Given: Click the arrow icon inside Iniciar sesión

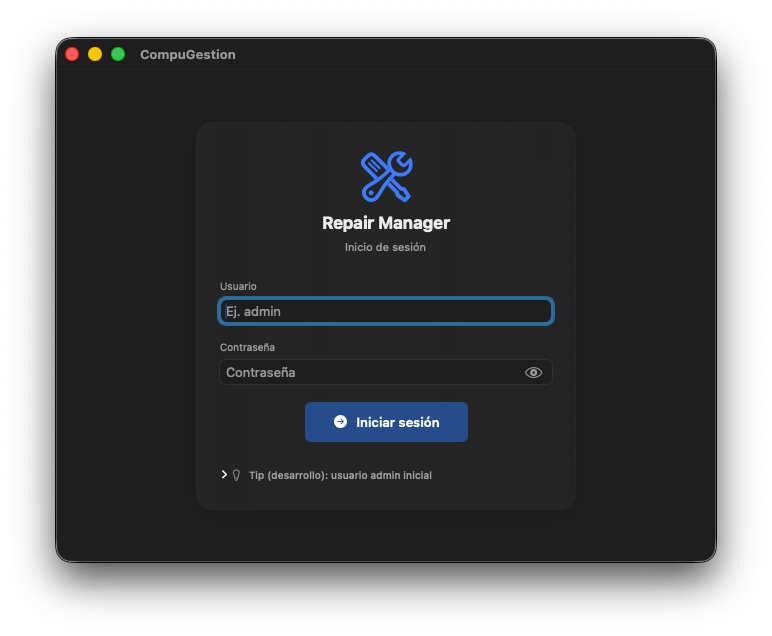Looking at the screenshot, I should 340,422.
